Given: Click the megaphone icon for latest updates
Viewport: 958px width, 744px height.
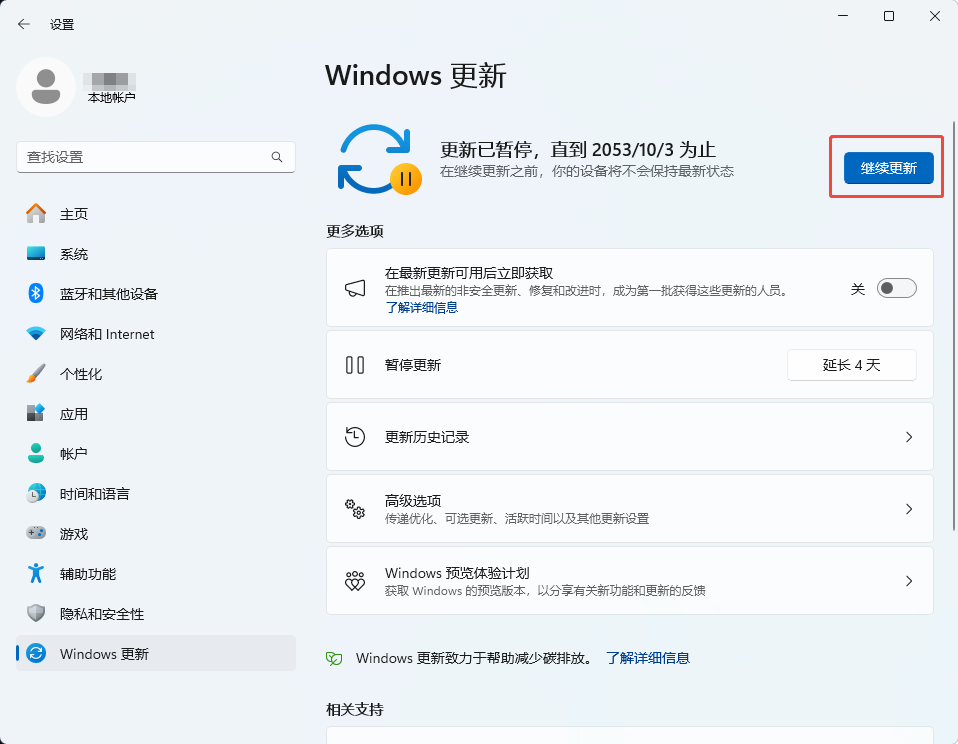Looking at the screenshot, I should point(355,288).
